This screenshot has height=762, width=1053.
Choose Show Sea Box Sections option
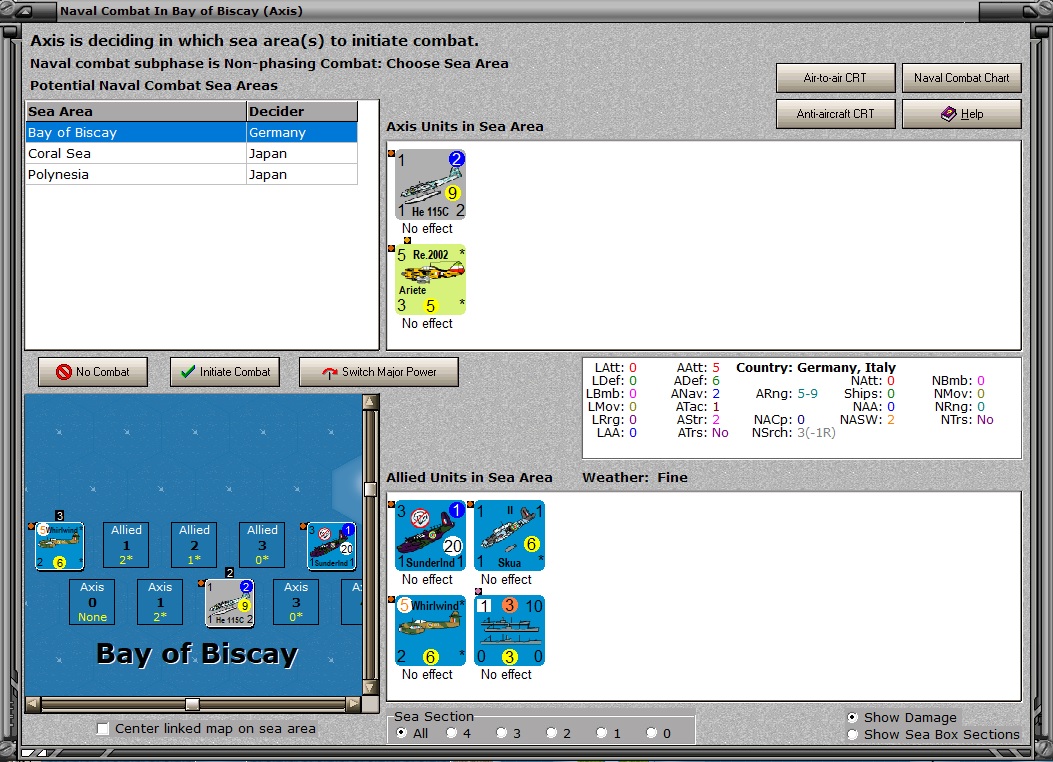[853, 734]
